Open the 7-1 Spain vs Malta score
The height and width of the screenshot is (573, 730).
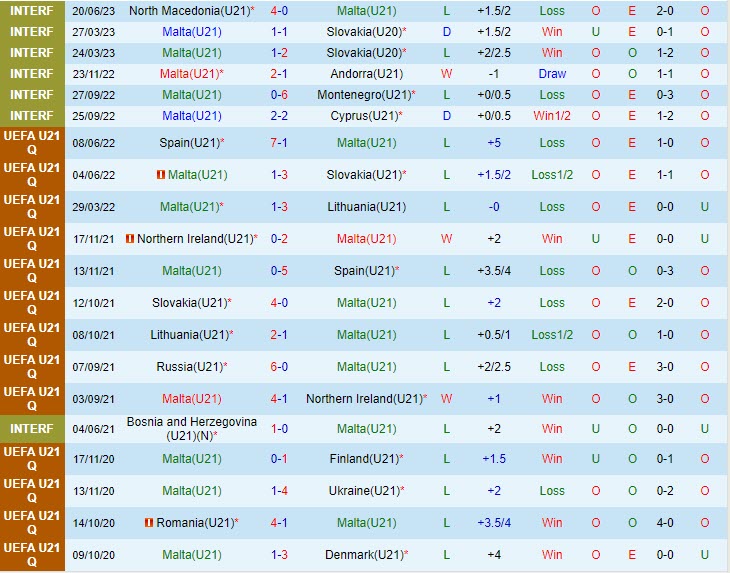pyautogui.click(x=279, y=143)
